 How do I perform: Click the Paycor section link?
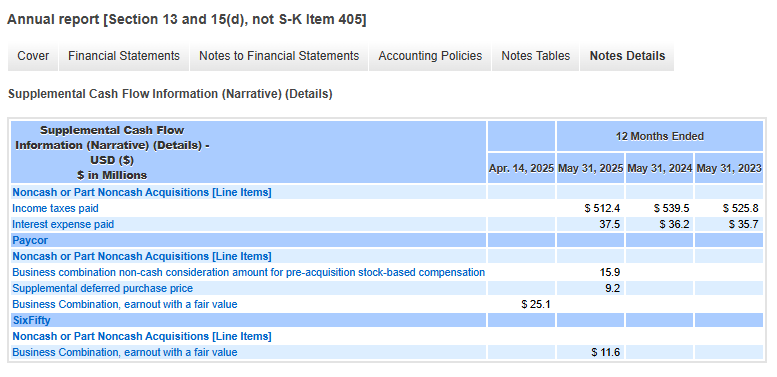30,240
